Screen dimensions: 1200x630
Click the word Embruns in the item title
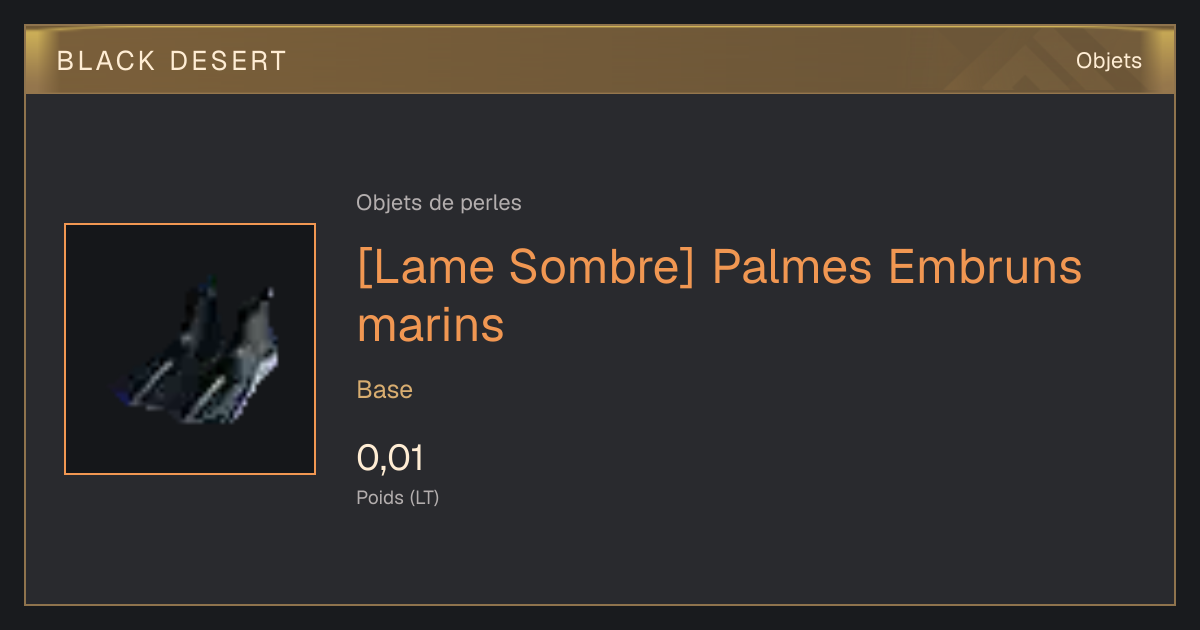click(x=986, y=268)
